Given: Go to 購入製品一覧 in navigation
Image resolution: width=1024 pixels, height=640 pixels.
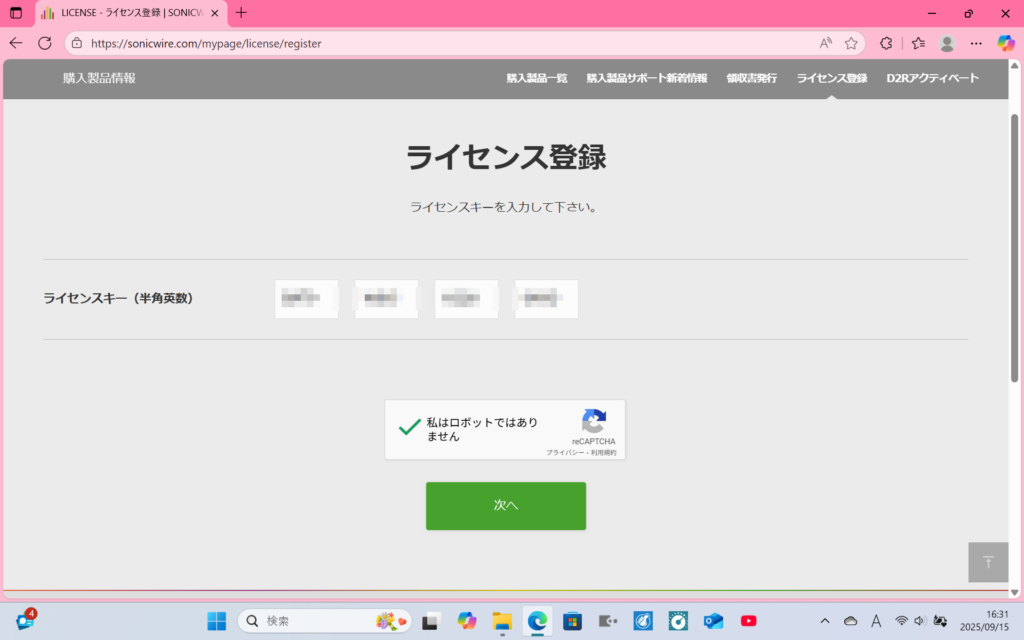Looking at the screenshot, I should tap(537, 78).
